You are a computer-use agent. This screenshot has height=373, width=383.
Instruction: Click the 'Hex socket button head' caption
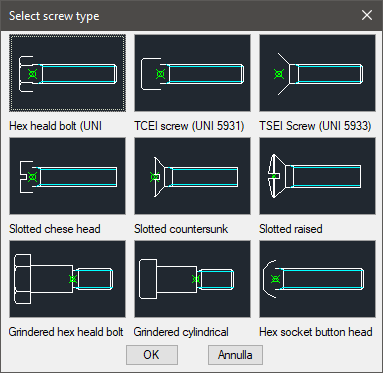(x=316, y=332)
